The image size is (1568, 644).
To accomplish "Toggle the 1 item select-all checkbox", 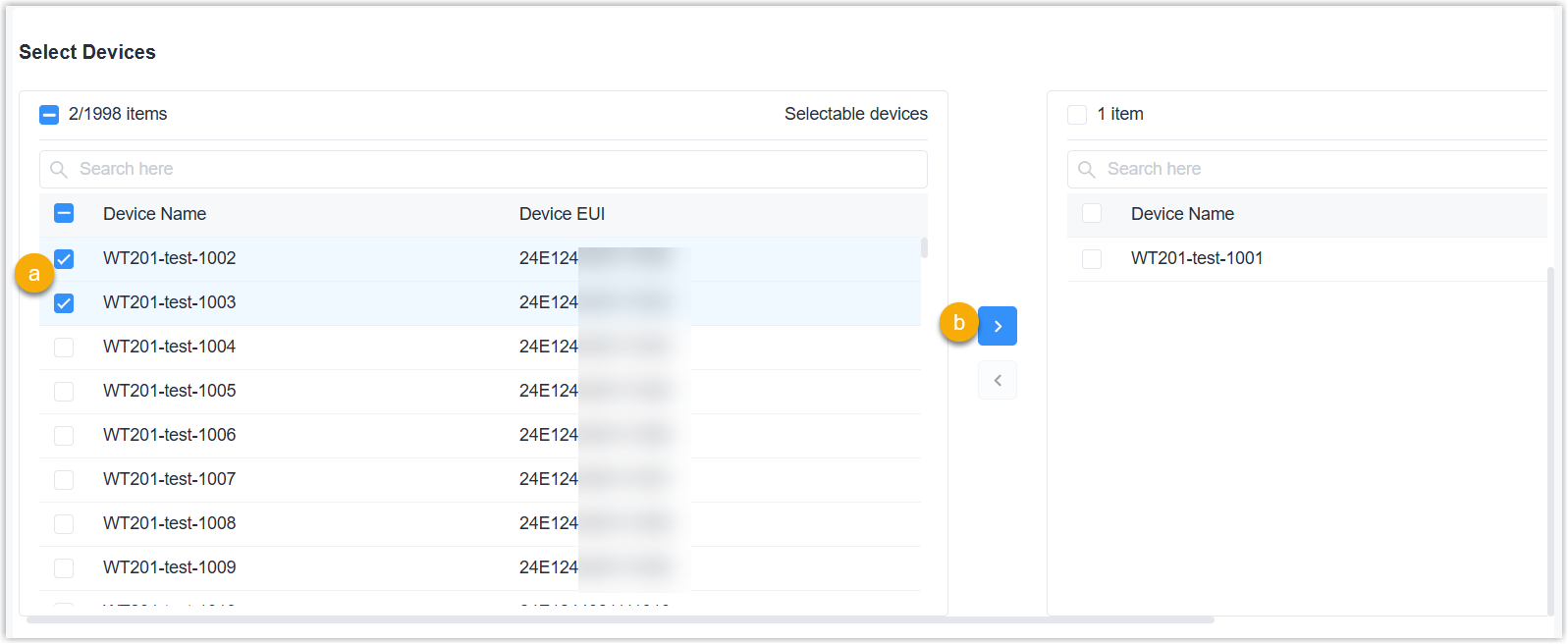I will pyautogui.click(x=1077, y=115).
